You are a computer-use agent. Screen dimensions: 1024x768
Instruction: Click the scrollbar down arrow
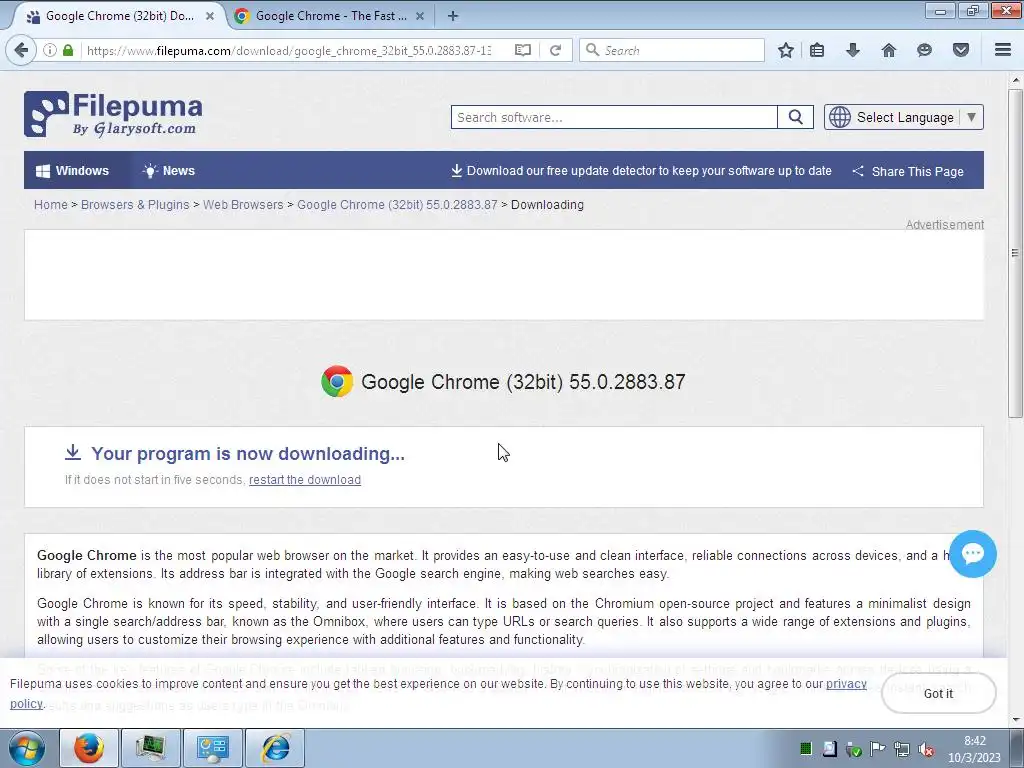1016,720
